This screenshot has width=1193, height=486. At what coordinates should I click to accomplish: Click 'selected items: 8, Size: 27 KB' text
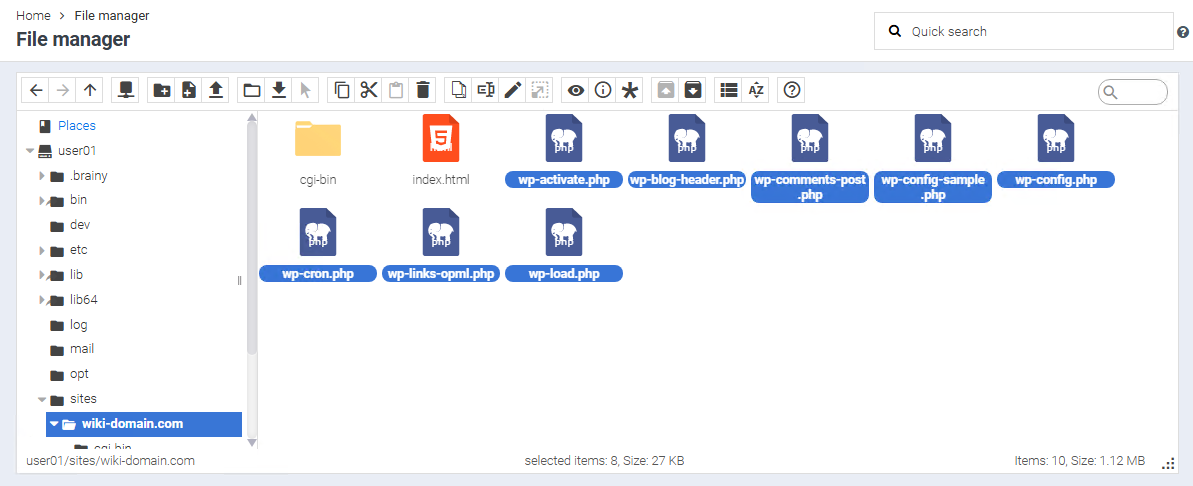(x=604, y=461)
